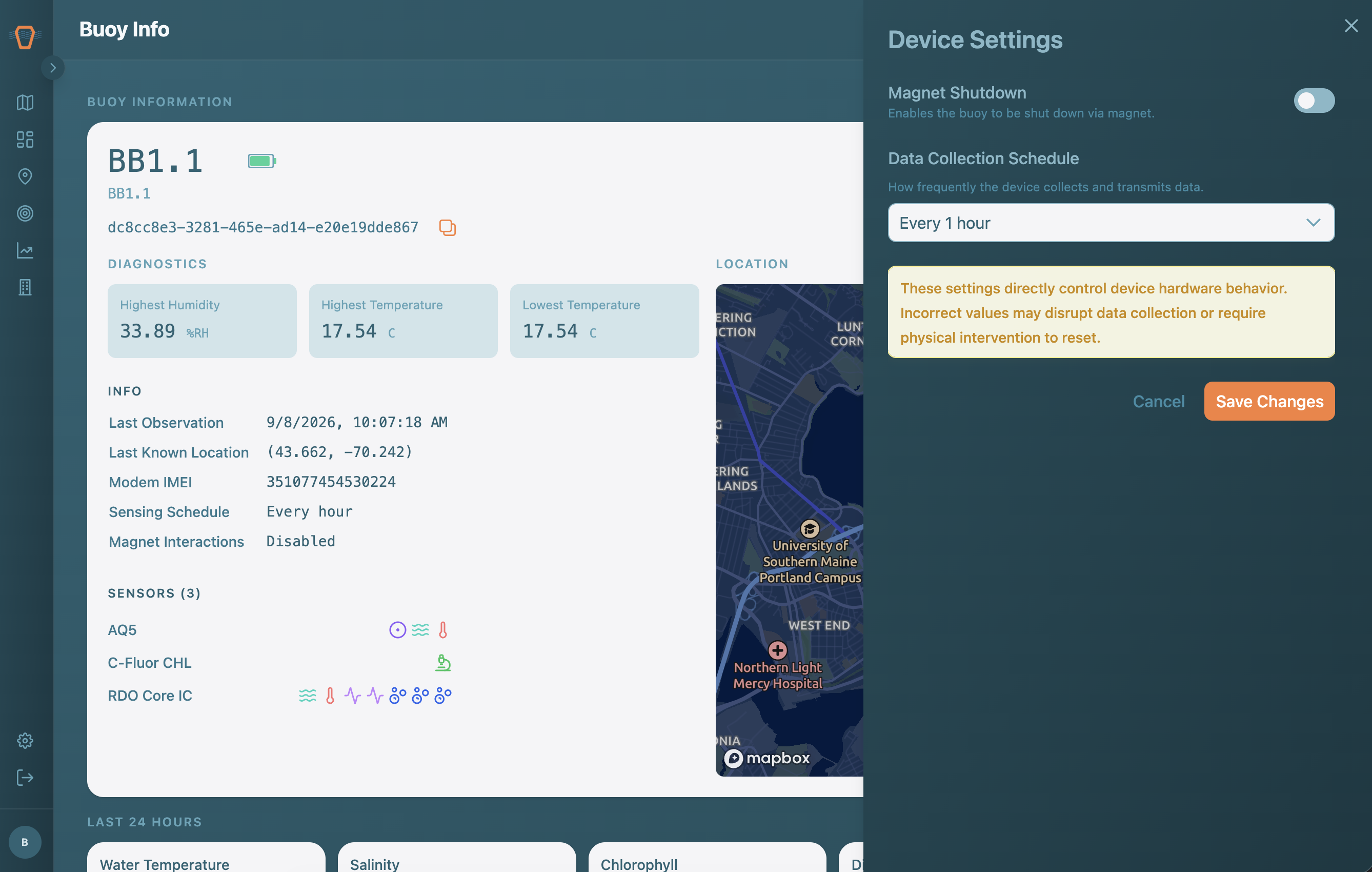
Task: Click the second pulse icon in RDO Core IC
Action: [x=375, y=696]
